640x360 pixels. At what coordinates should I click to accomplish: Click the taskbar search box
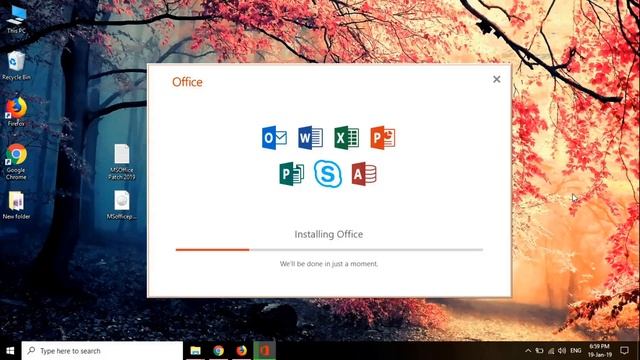tap(102, 351)
